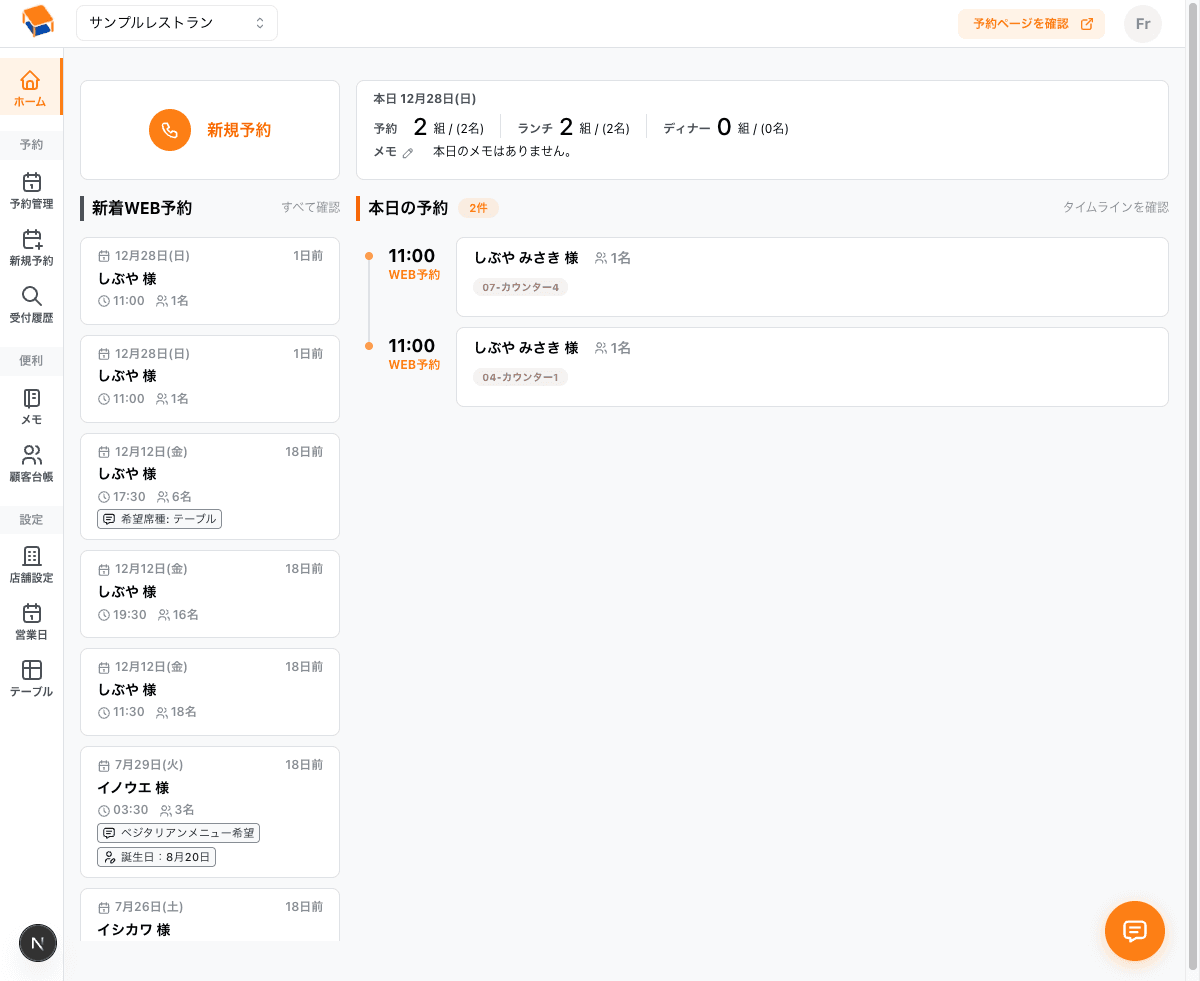Click the N avatar at bottom left

click(37, 943)
